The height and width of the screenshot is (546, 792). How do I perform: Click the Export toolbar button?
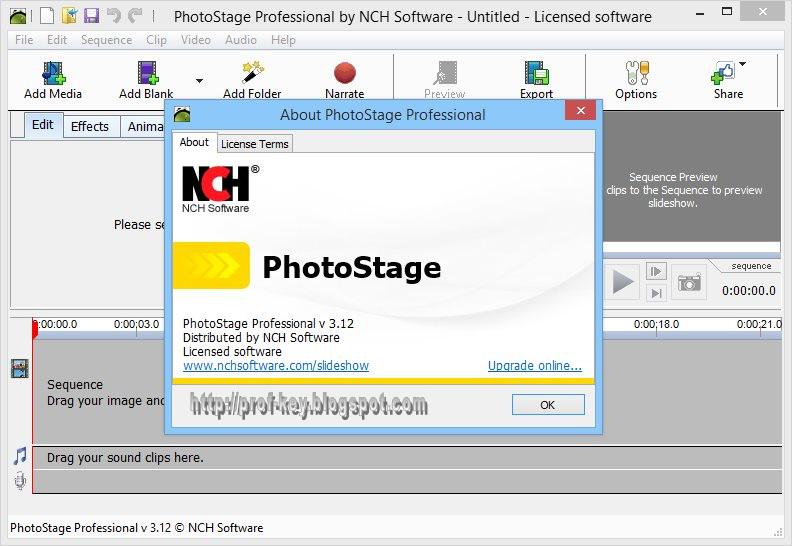coord(536,80)
